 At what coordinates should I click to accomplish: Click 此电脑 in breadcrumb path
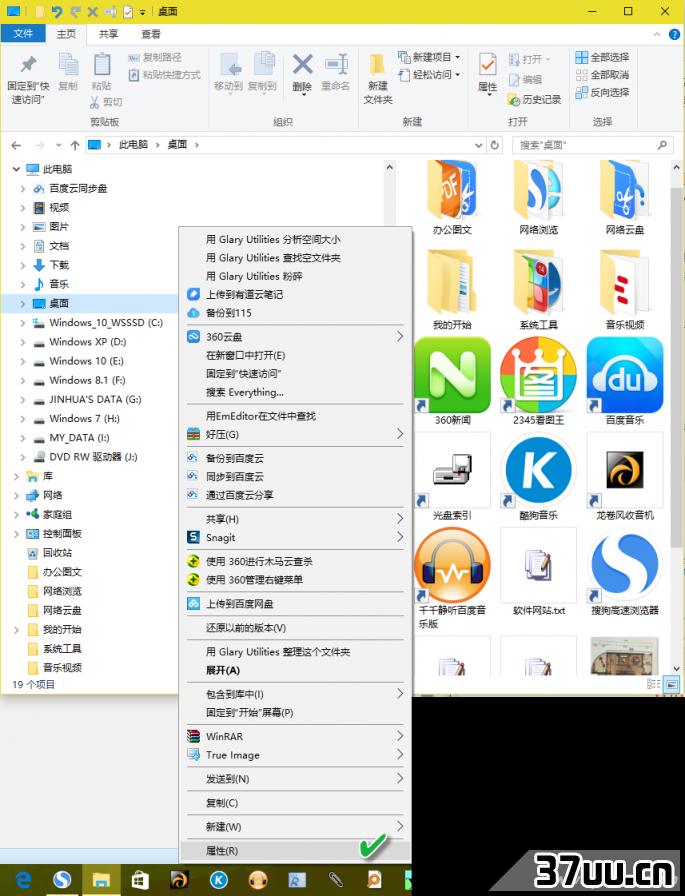[133, 145]
